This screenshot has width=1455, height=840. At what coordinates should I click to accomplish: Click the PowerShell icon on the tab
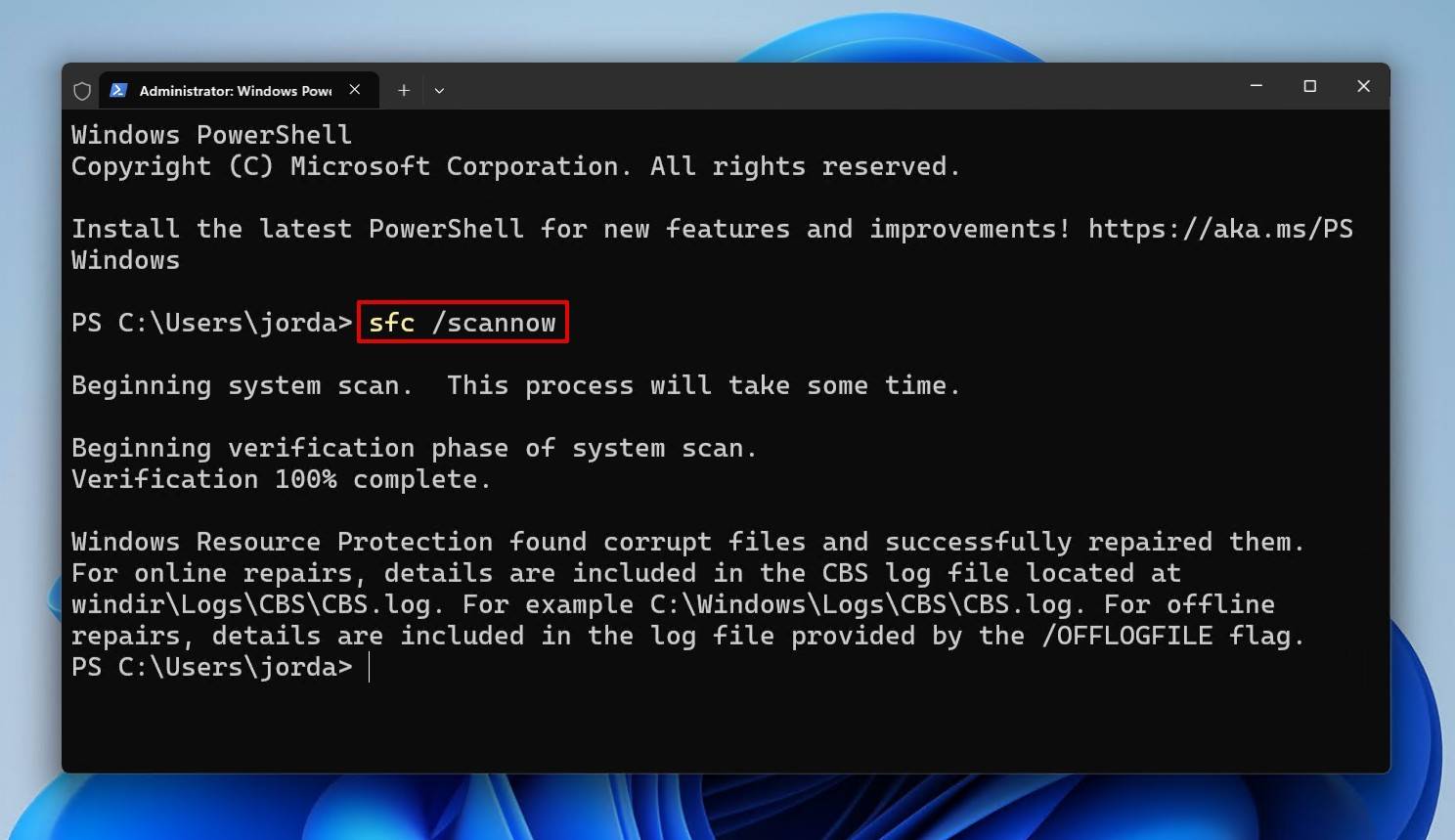[118, 90]
